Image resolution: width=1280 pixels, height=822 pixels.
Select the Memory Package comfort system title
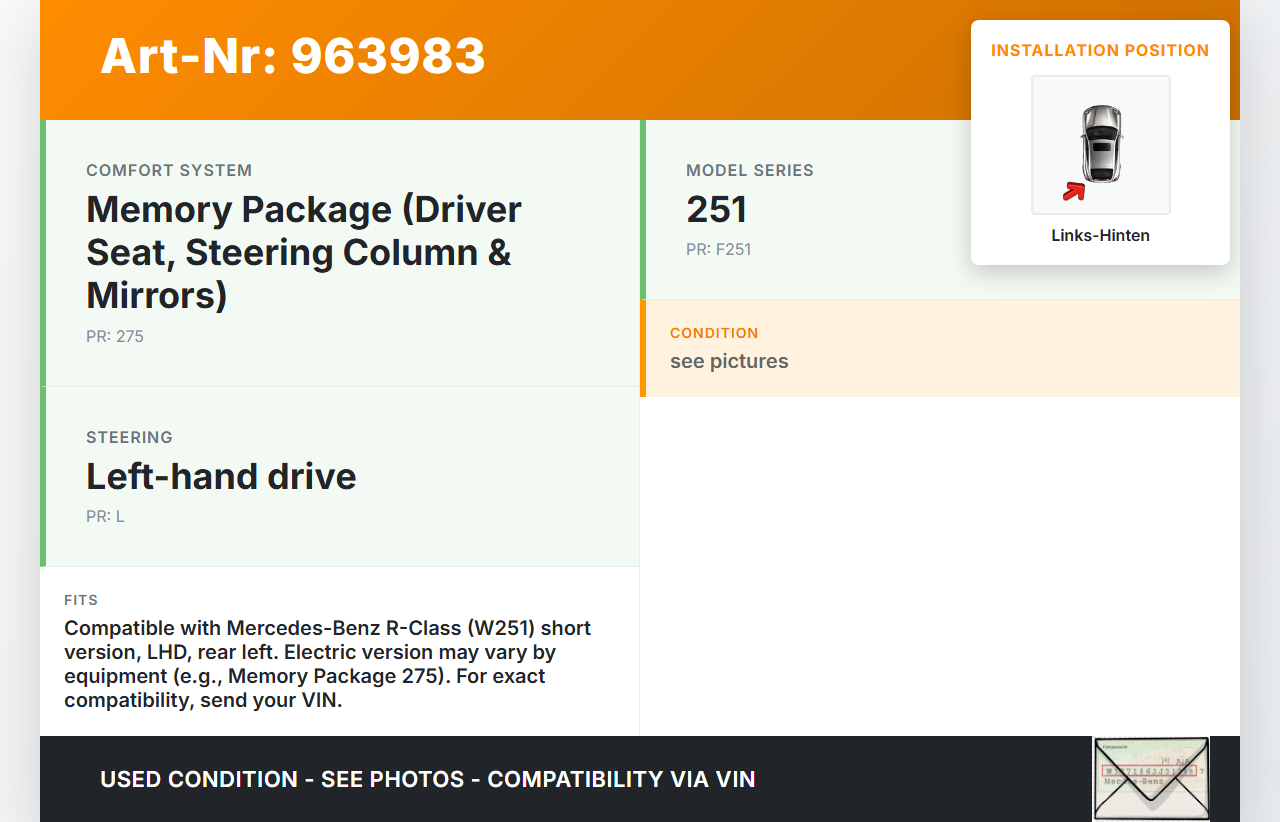pos(304,252)
